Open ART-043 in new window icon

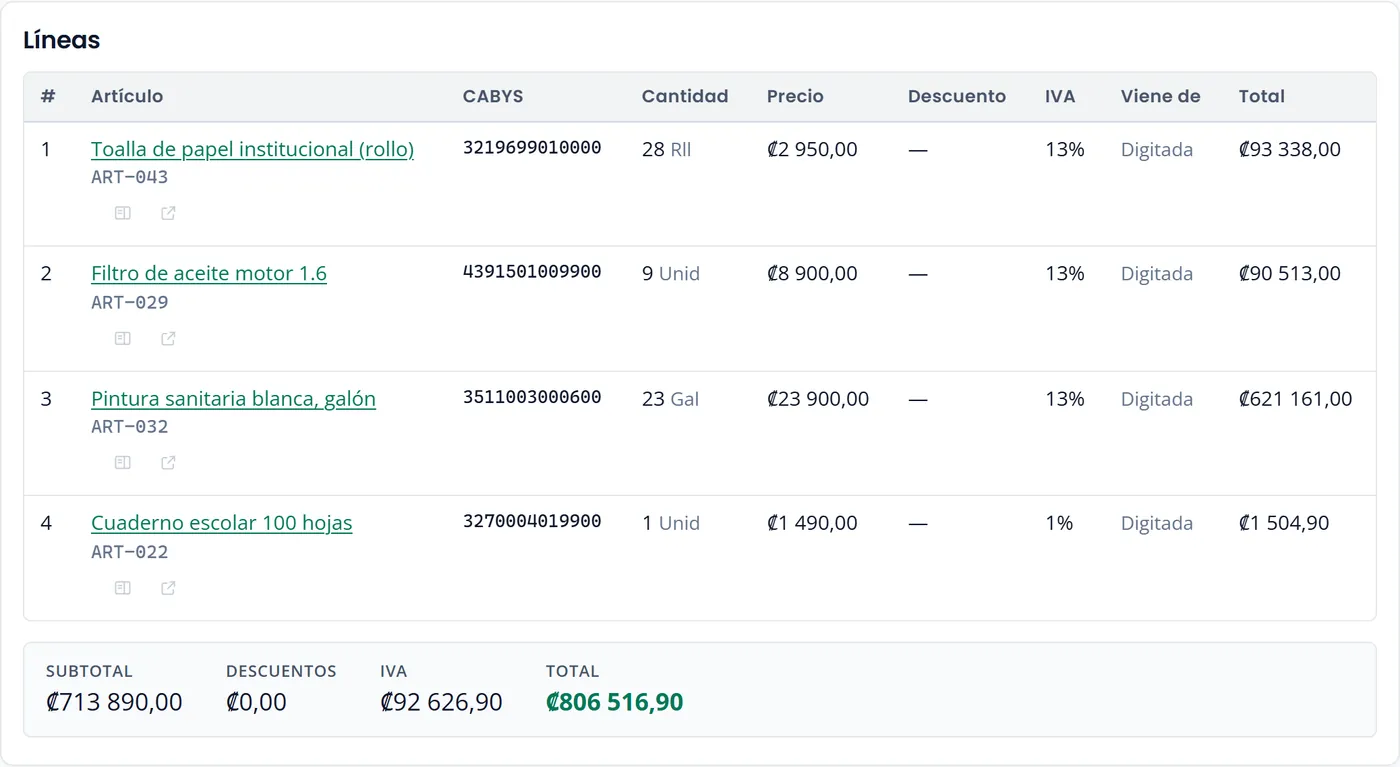pyautogui.click(x=168, y=213)
